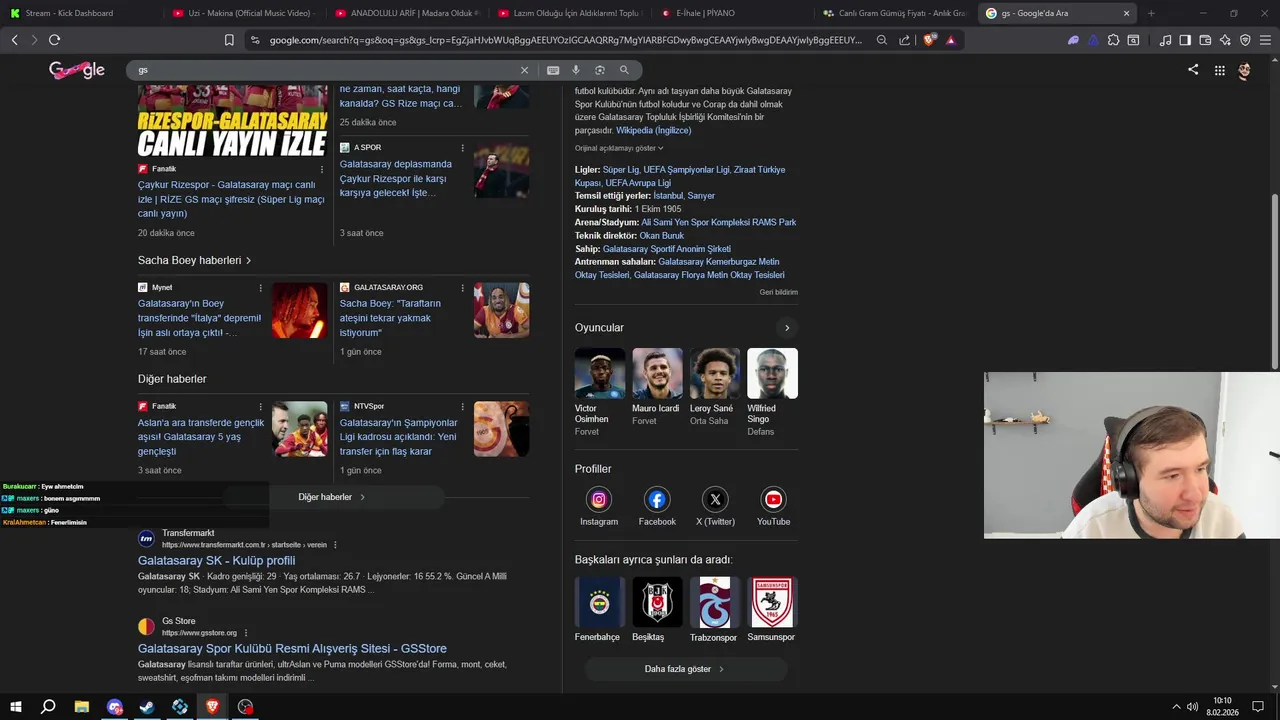Image resolution: width=1280 pixels, height=720 pixels.
Task: Open Brave Rewards triangle icon
Action: (x=950, y=40)
